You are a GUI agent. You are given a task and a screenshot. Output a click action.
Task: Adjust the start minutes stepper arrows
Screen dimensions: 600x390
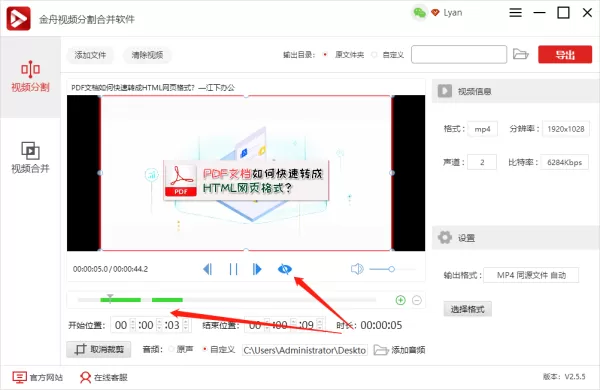[159, 325]
